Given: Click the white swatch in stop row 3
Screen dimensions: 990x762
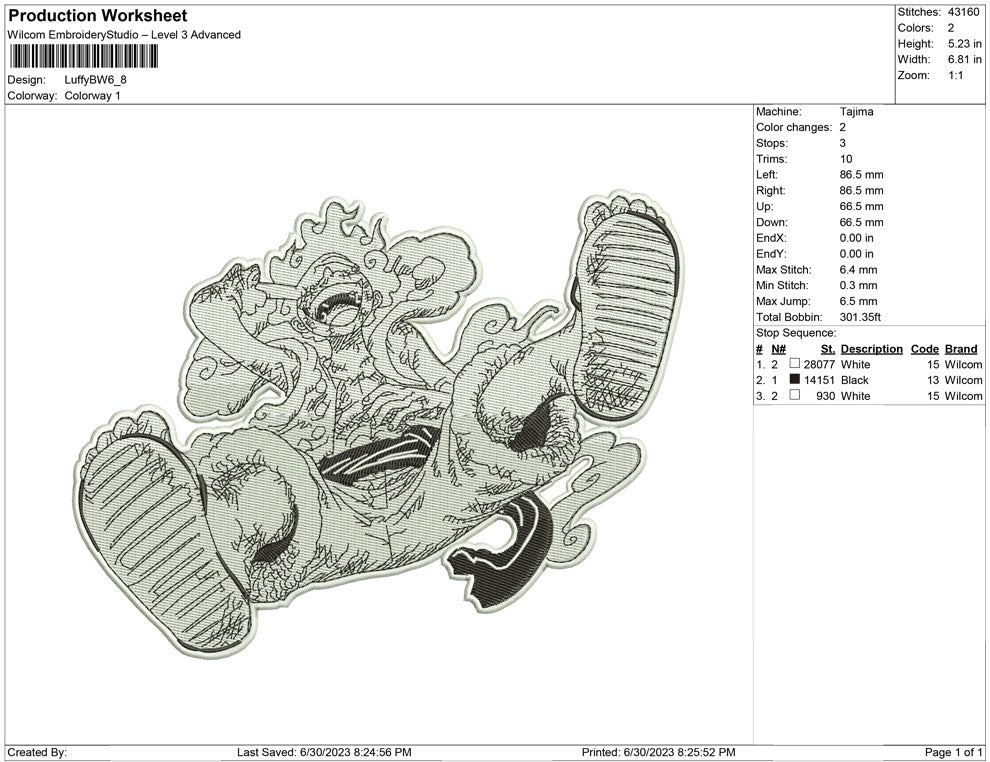Looking at the screenshot, I should [x=795, y=395].
